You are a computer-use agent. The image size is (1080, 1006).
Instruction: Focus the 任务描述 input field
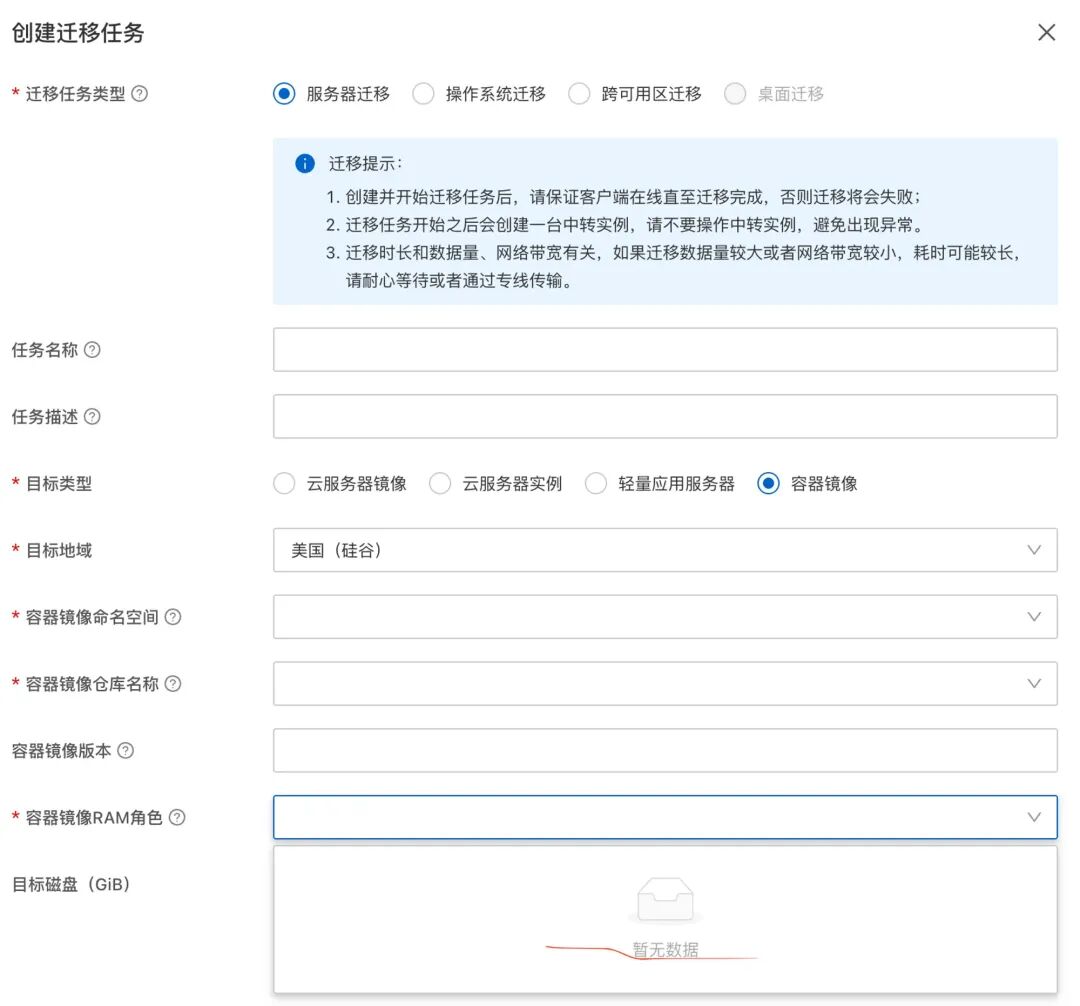(665, 417)
